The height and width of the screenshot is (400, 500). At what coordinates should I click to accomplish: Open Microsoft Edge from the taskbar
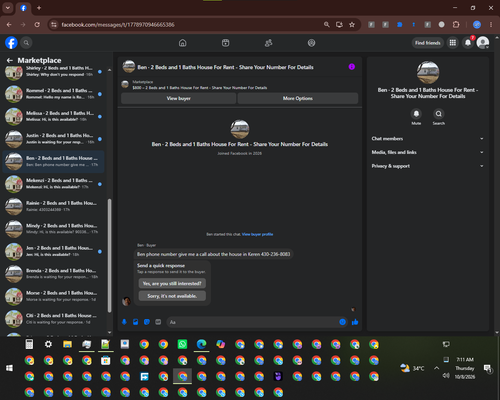[201, 344]
